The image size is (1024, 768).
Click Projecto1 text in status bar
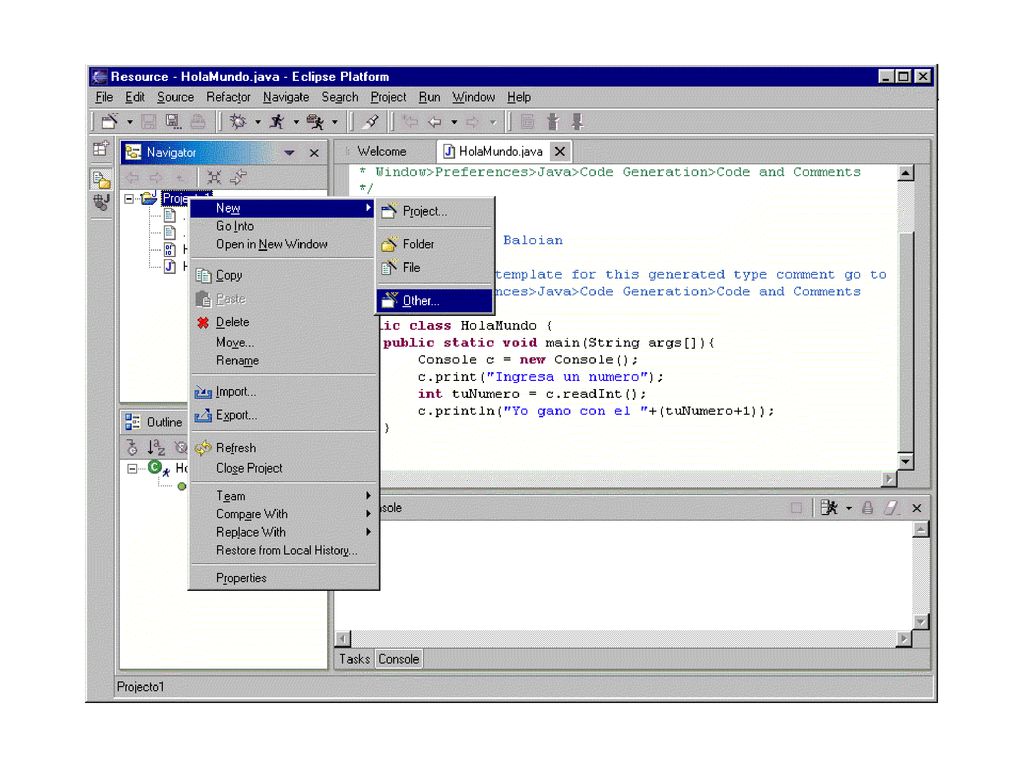[x=140, y=687]
